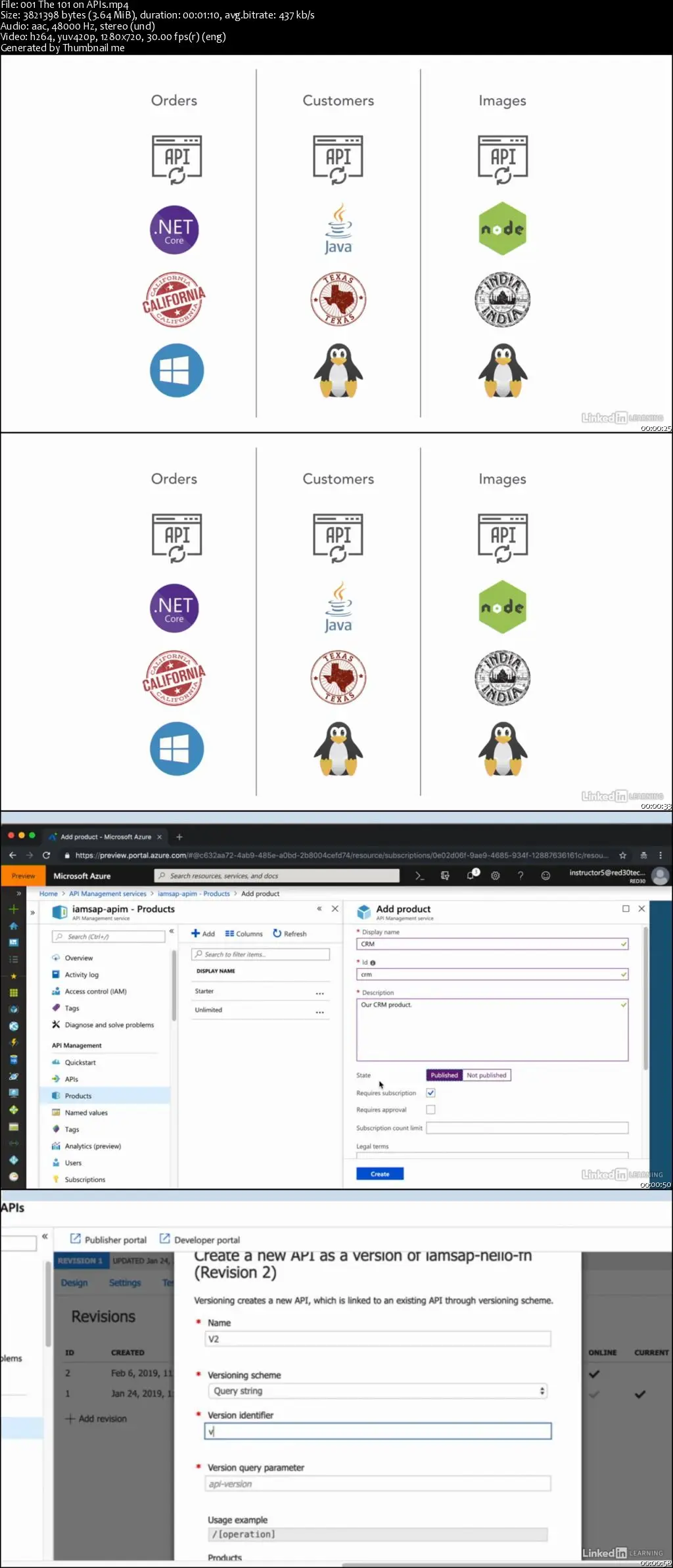Check the Requires approval checkbox

pos(431,1109)
